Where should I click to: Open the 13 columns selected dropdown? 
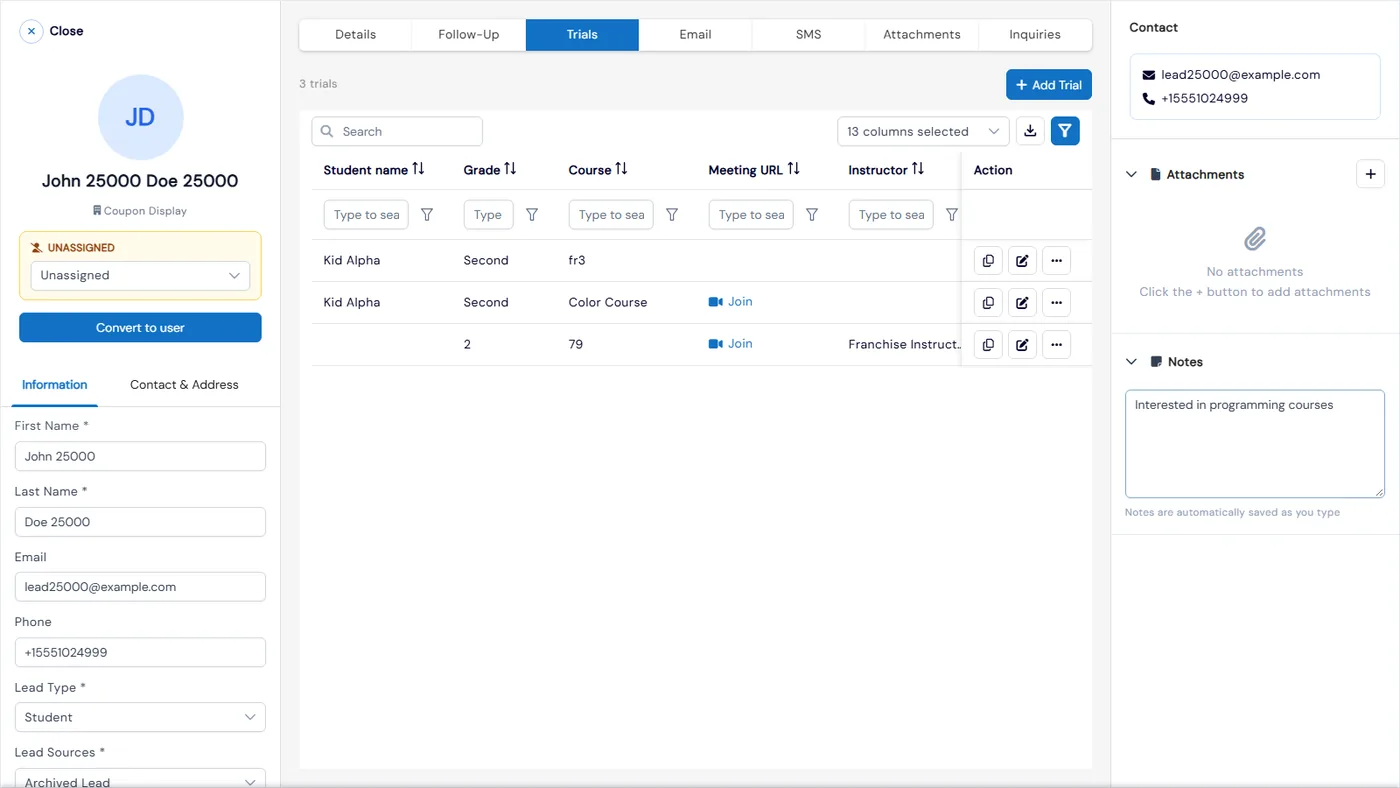[923, 131]
